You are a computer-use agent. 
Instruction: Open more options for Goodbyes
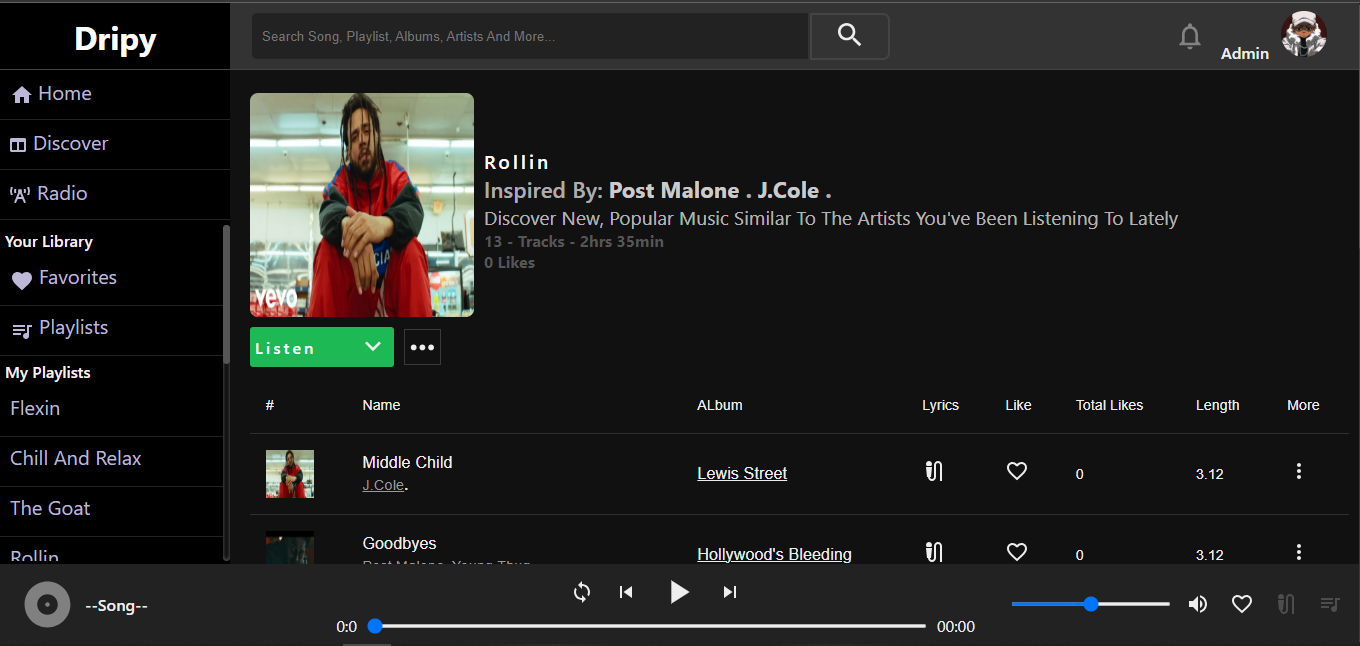[1299, 552]
